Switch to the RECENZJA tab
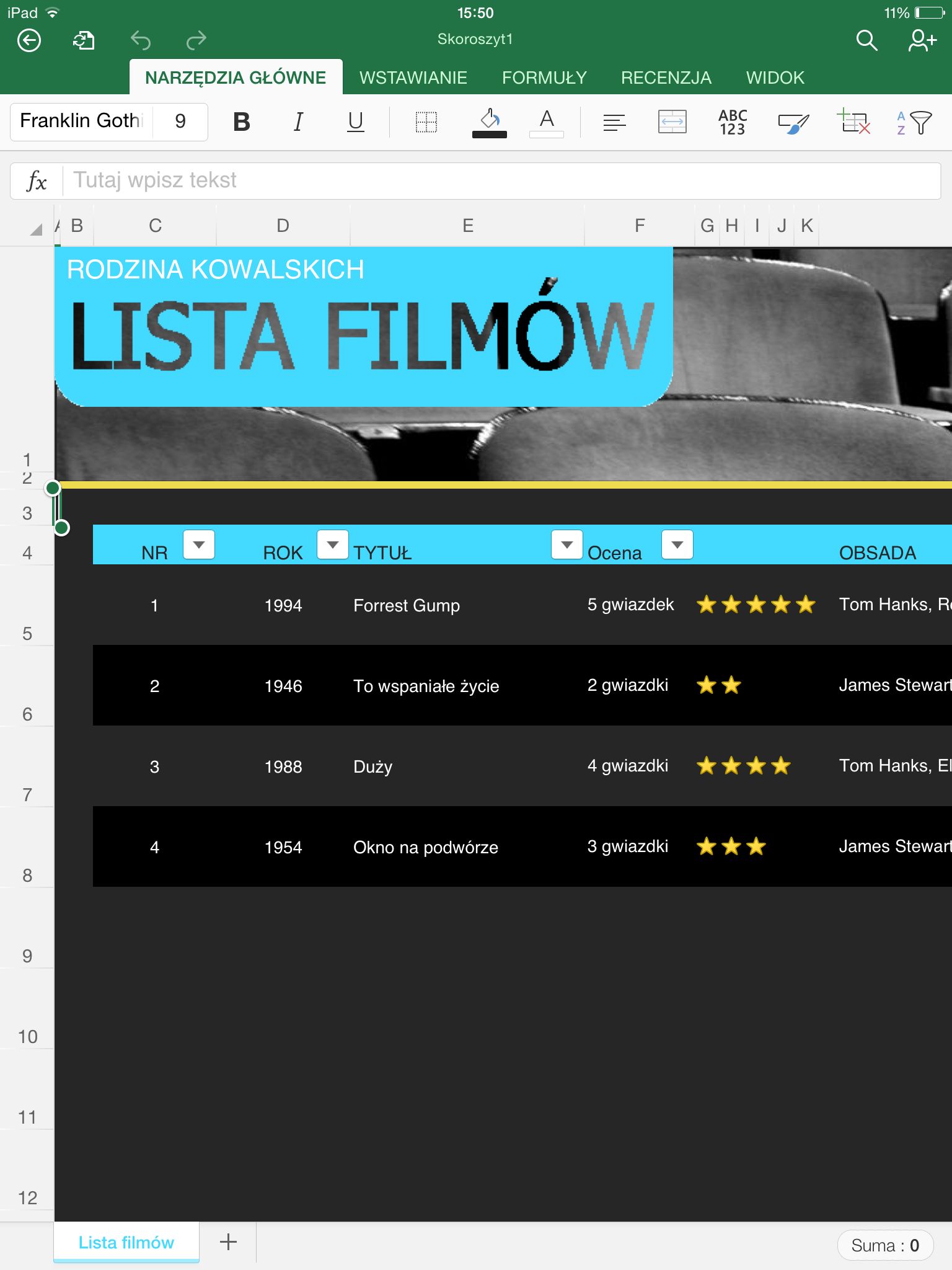The width and height of the screenshot is (952, 1270). click(x=666, y=78)
